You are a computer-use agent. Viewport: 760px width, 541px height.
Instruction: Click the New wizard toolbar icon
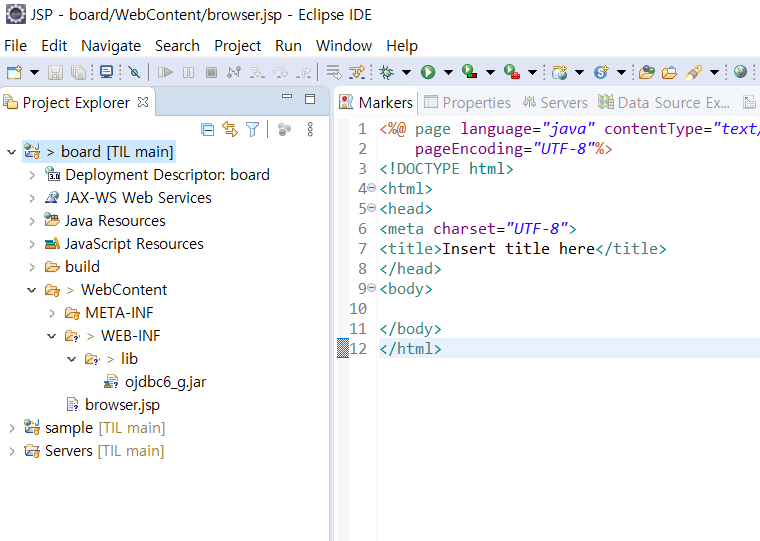(x=14, y=73)
